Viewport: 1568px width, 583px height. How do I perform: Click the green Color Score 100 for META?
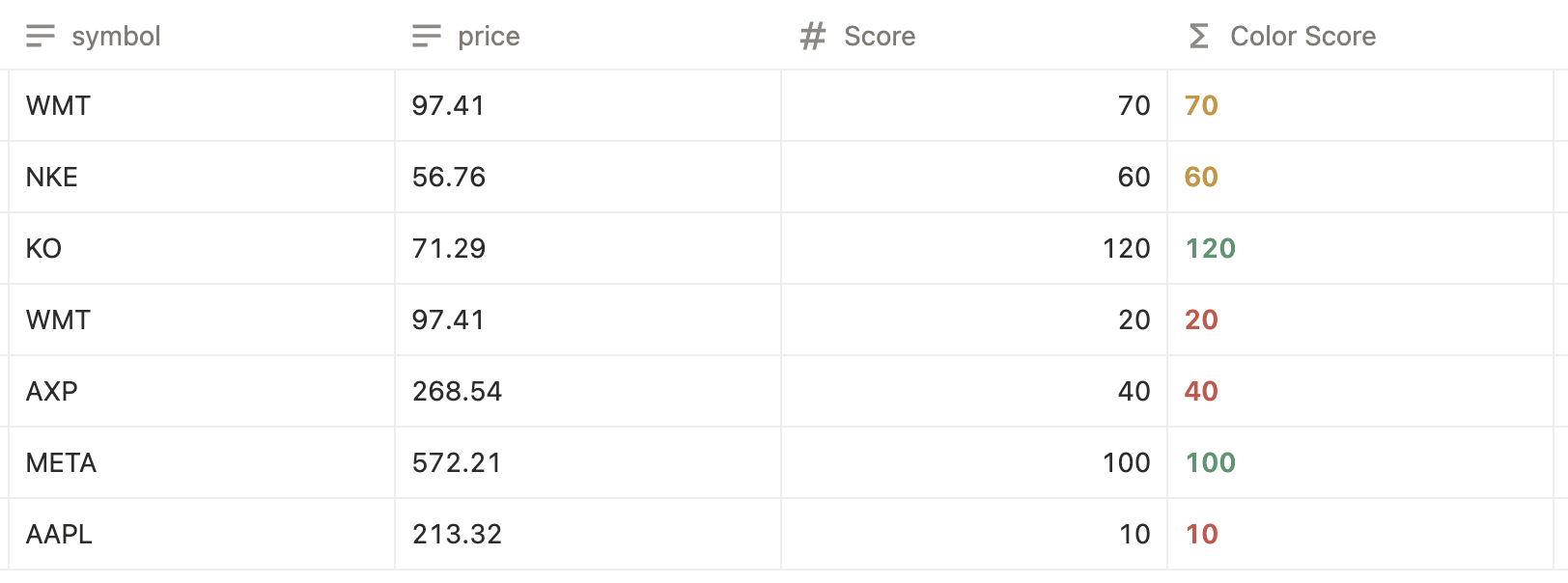click(1210, 462)
